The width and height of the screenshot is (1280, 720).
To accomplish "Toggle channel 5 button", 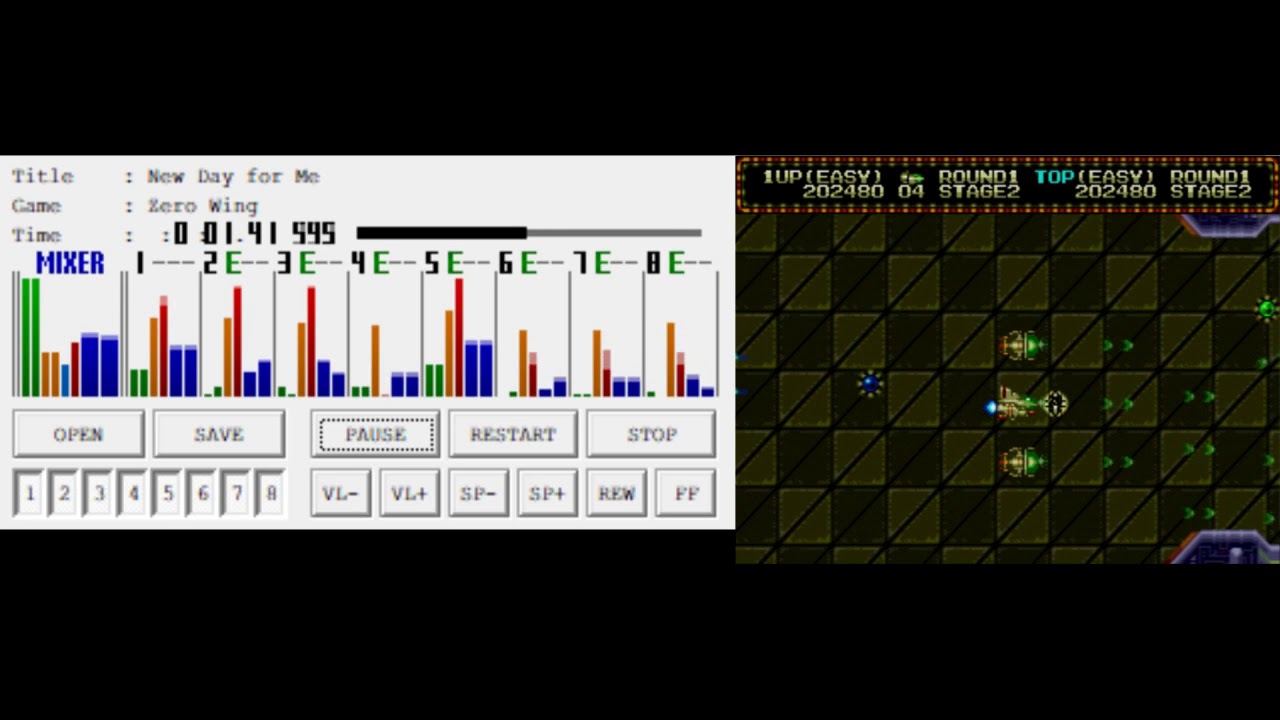I will pyautogui.click(x=168, y=493).
